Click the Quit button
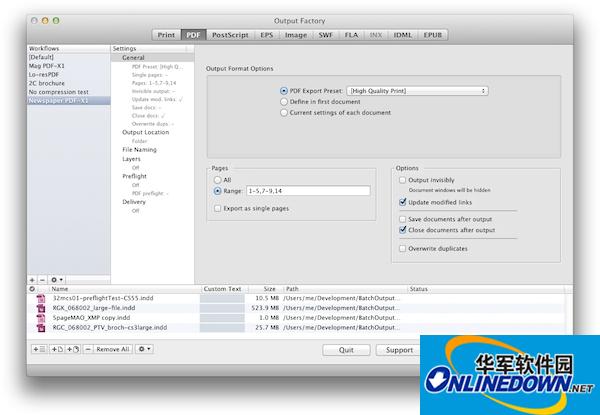 point(346,350)
